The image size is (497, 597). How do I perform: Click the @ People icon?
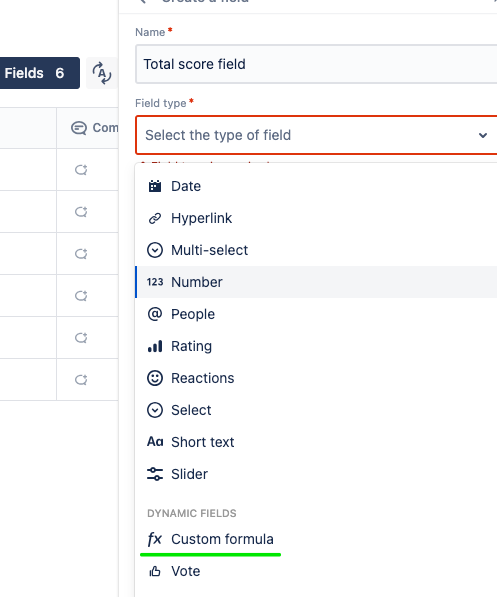pos(155,314)
